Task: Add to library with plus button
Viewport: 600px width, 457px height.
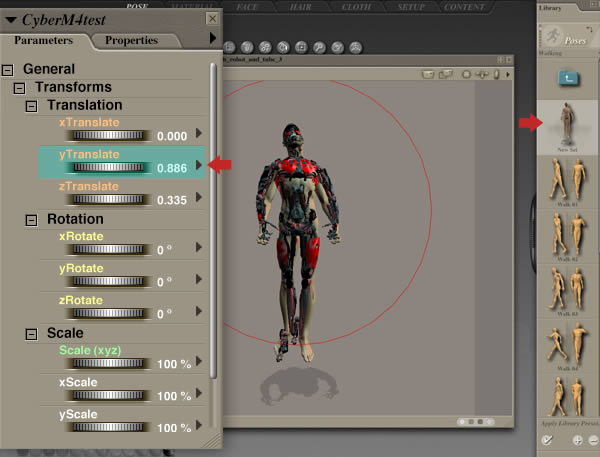Action: click(578, 440)
